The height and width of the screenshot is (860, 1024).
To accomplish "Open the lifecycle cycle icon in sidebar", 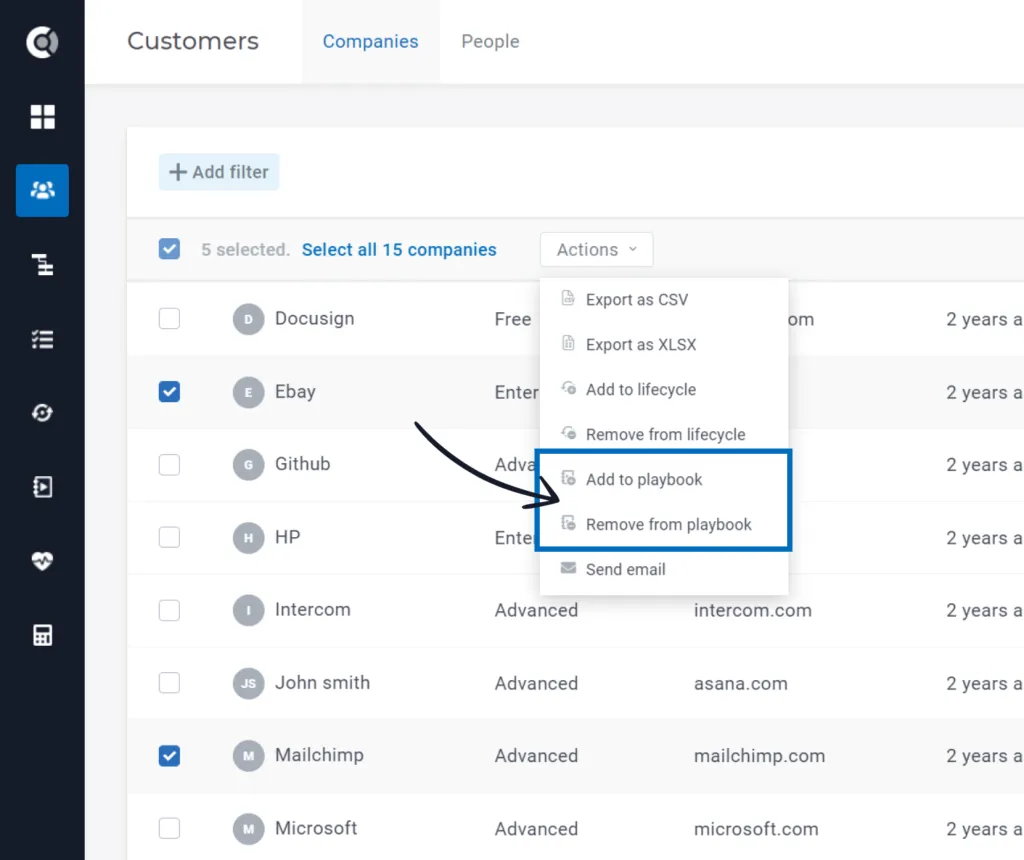I will point(42,413).
